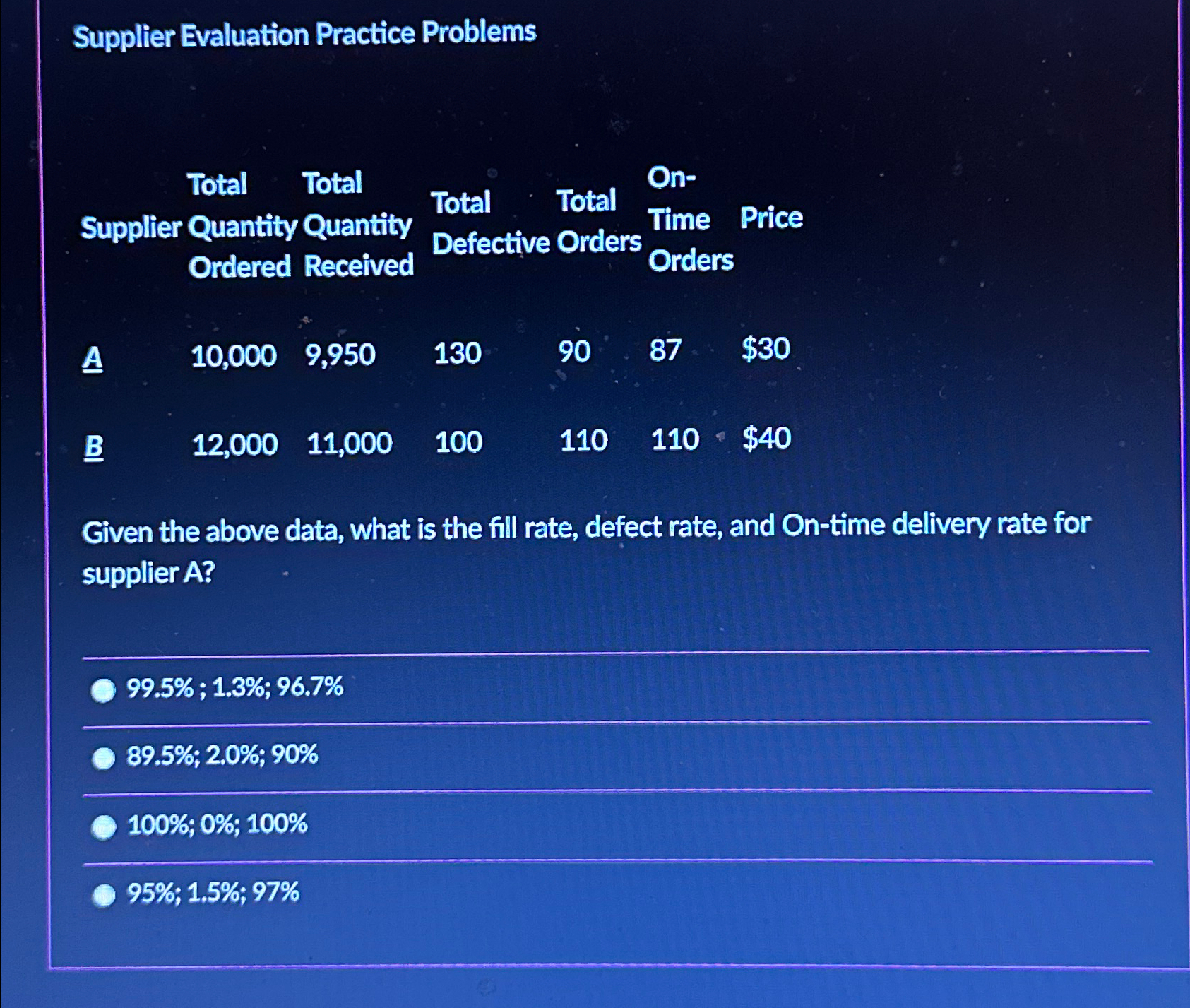Click the Total Quantity Received column header
The width and height of the screenshot is (1190, 1008).
click(359, 225)
